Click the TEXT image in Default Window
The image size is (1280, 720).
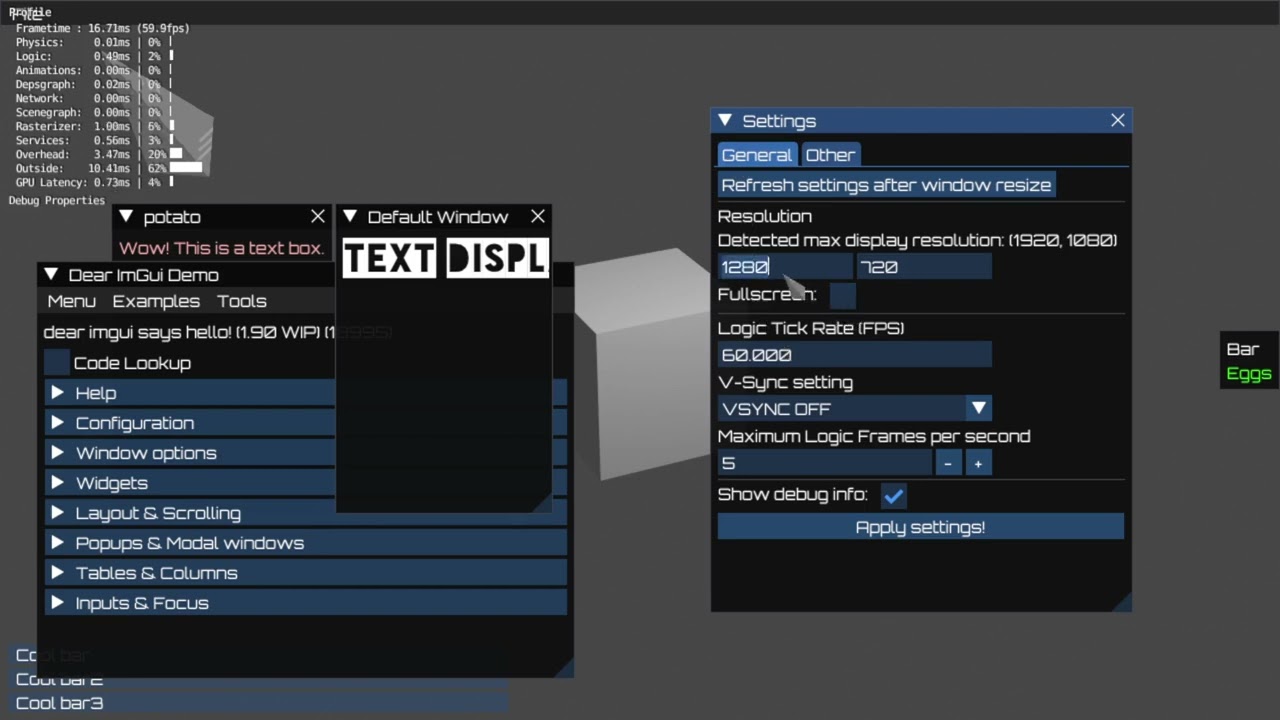pyautogui.click(x=389, y=258)
